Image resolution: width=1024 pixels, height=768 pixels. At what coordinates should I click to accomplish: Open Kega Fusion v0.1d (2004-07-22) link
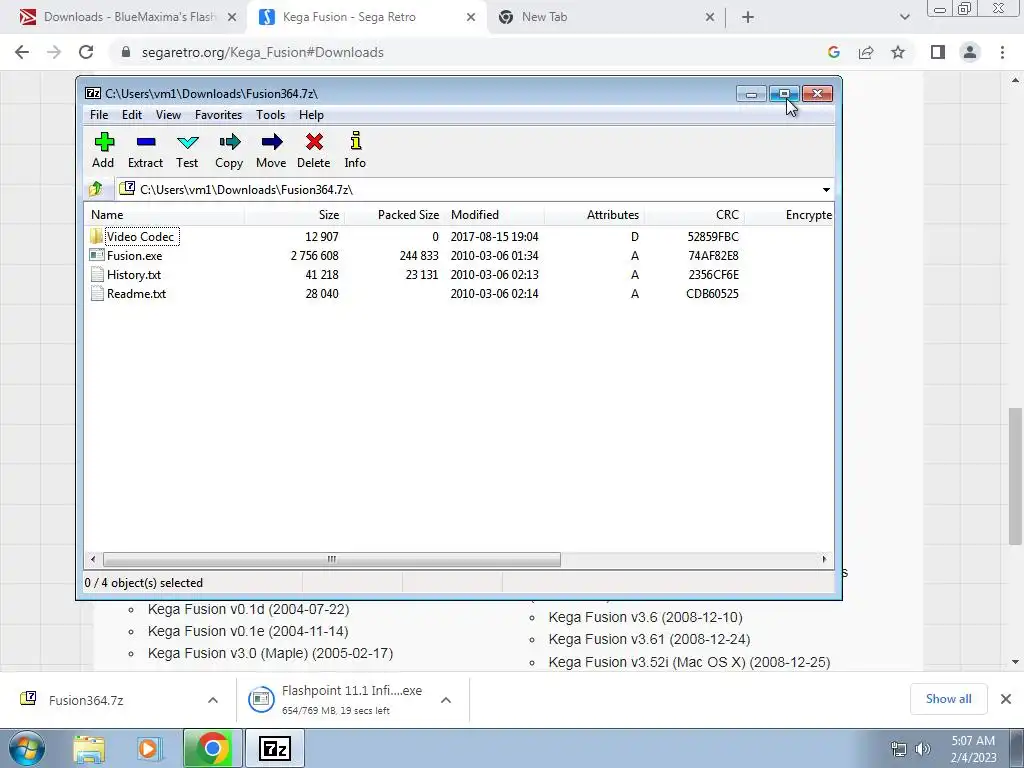[x=248, y=609]
